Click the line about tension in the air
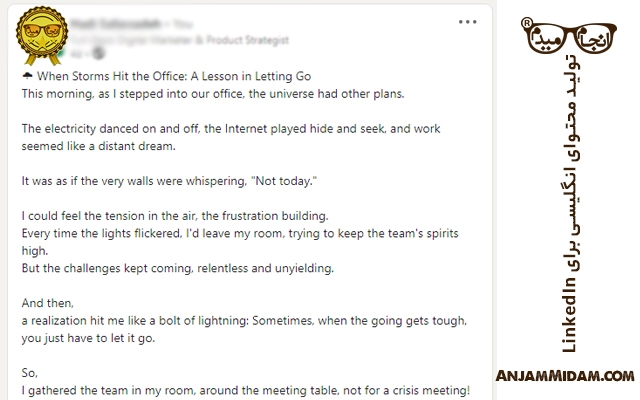This screenshot has width=640, height=400. point(175,216)
